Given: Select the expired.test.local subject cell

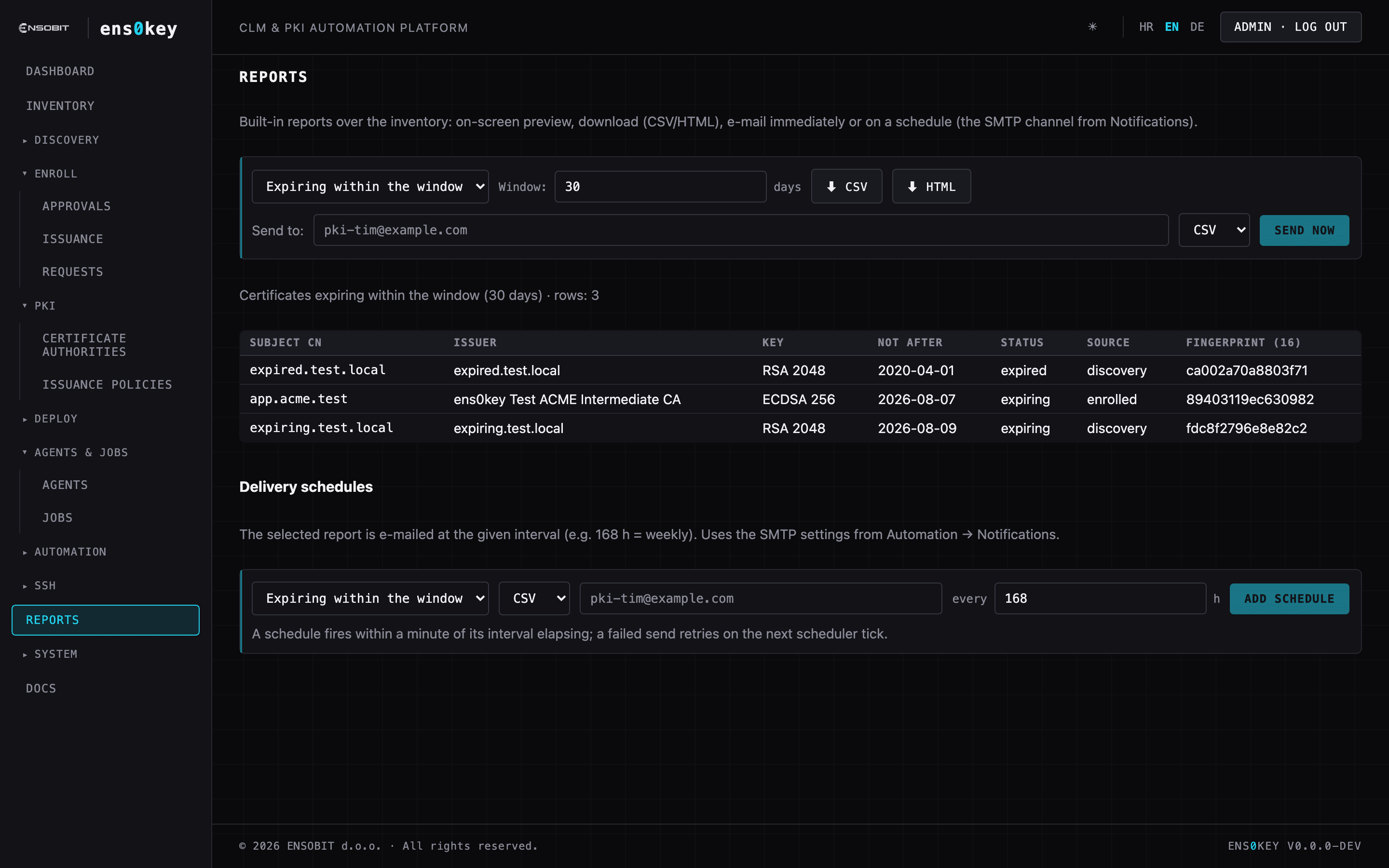Looking at the screenshot, I should [317, 370].
